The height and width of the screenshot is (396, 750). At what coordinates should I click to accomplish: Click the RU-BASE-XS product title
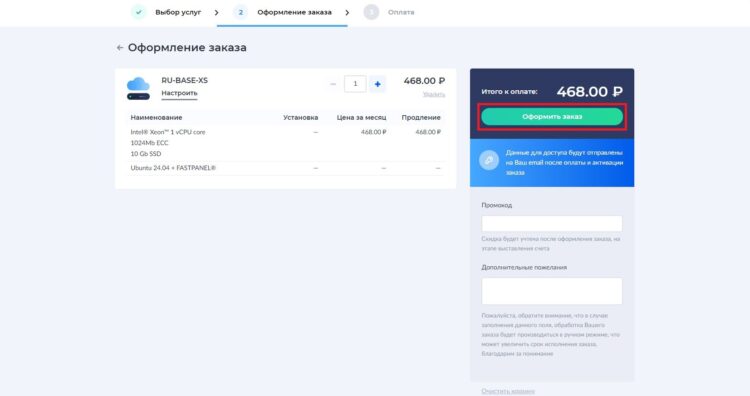(185, 80)
